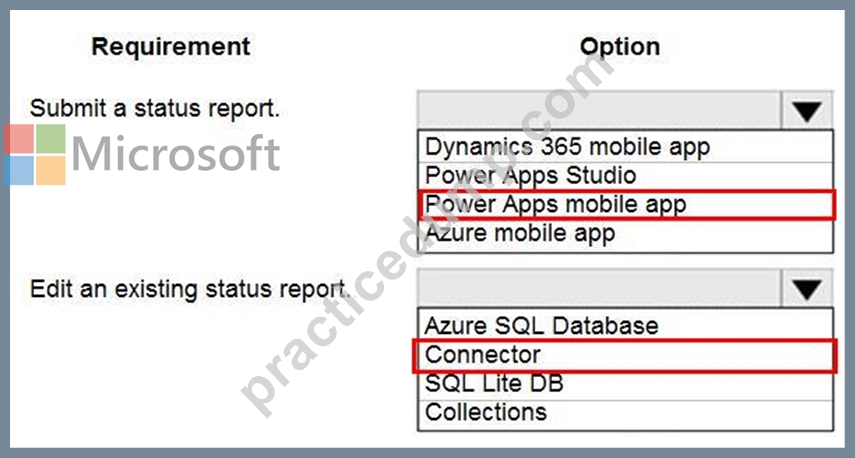Click the Submit a status report label

pyautogui.click(x=154, y=109)
